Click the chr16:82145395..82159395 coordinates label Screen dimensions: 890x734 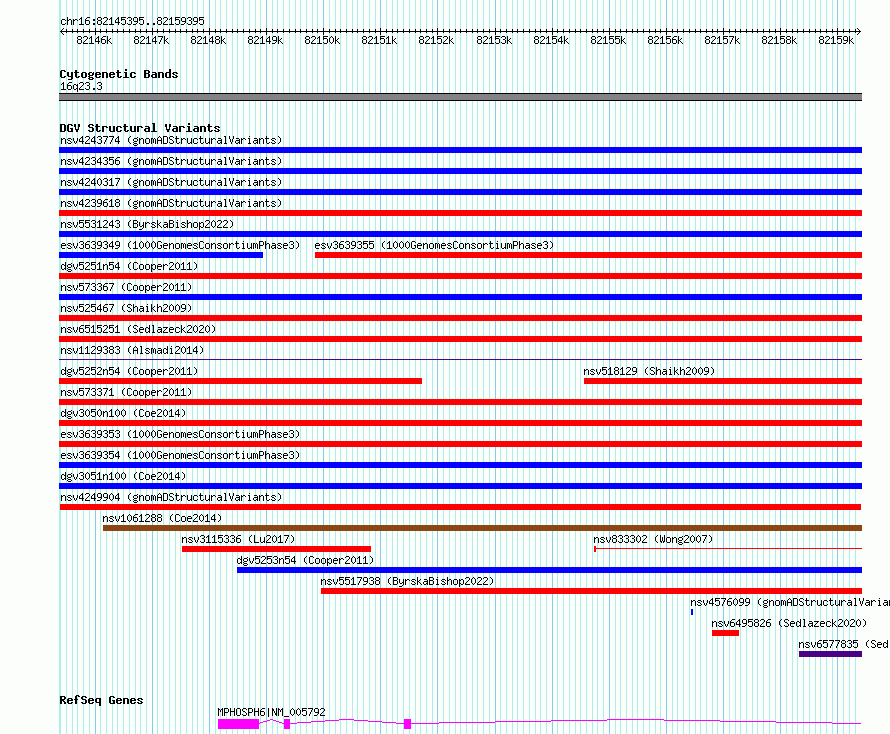click(x=132, y=21)
